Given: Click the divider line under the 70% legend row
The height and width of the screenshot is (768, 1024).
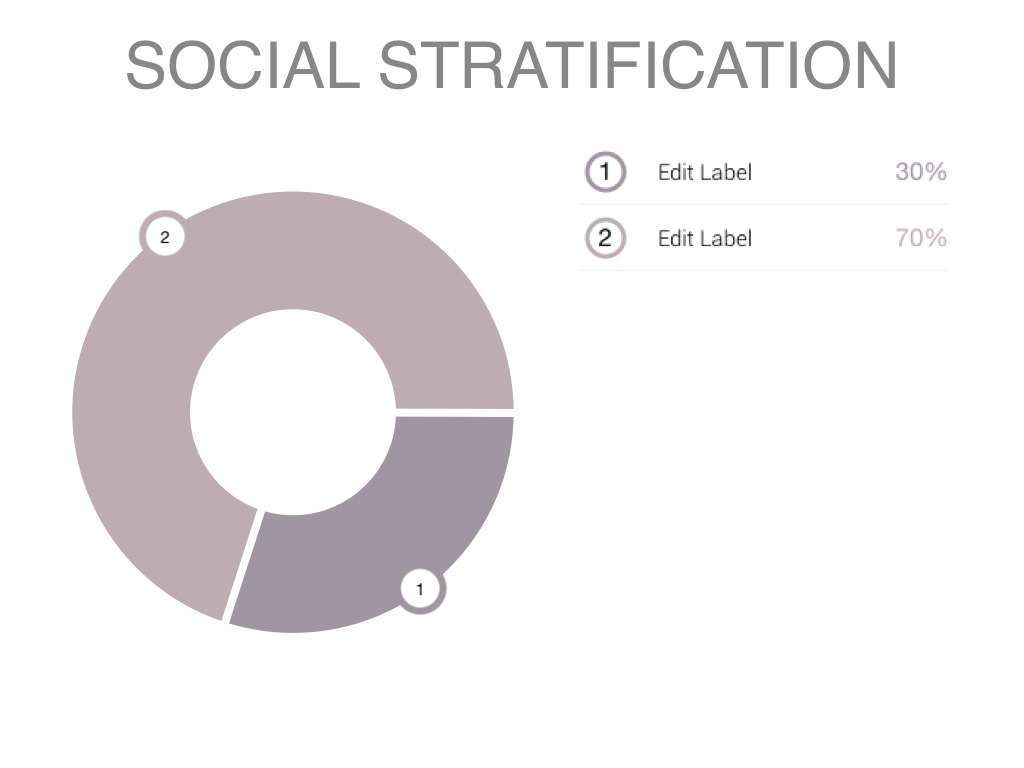Looking at the screenshot, I should tap(764, 270).
